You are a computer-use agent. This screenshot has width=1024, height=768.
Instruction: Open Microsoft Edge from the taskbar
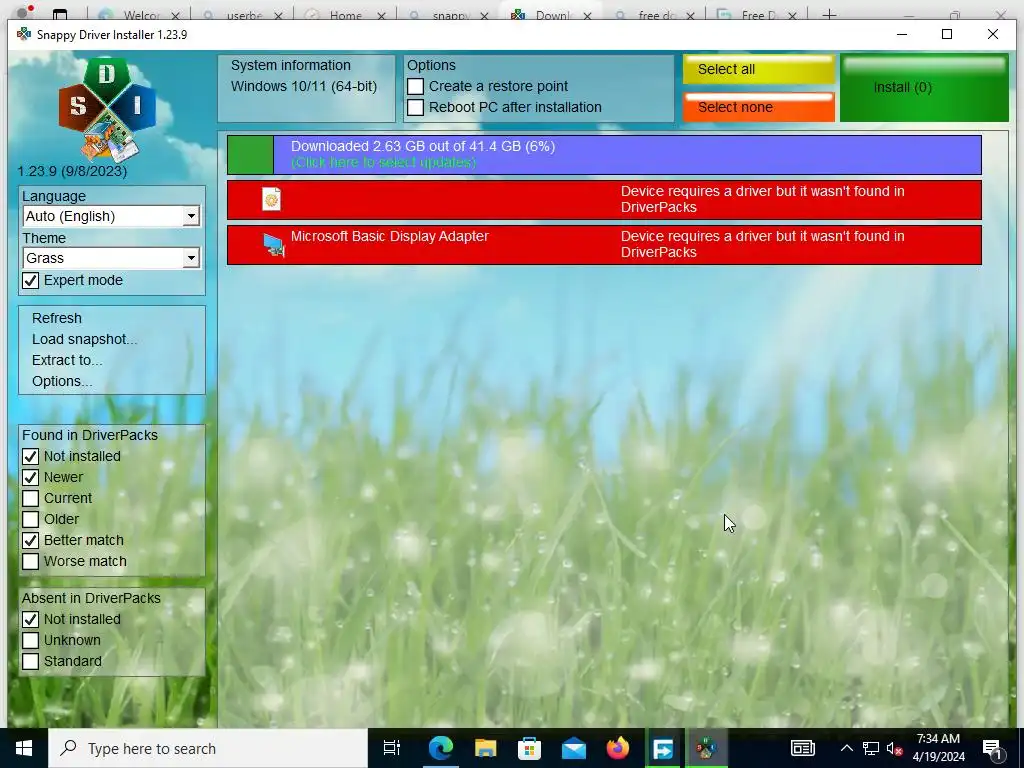tap(441, 748)
